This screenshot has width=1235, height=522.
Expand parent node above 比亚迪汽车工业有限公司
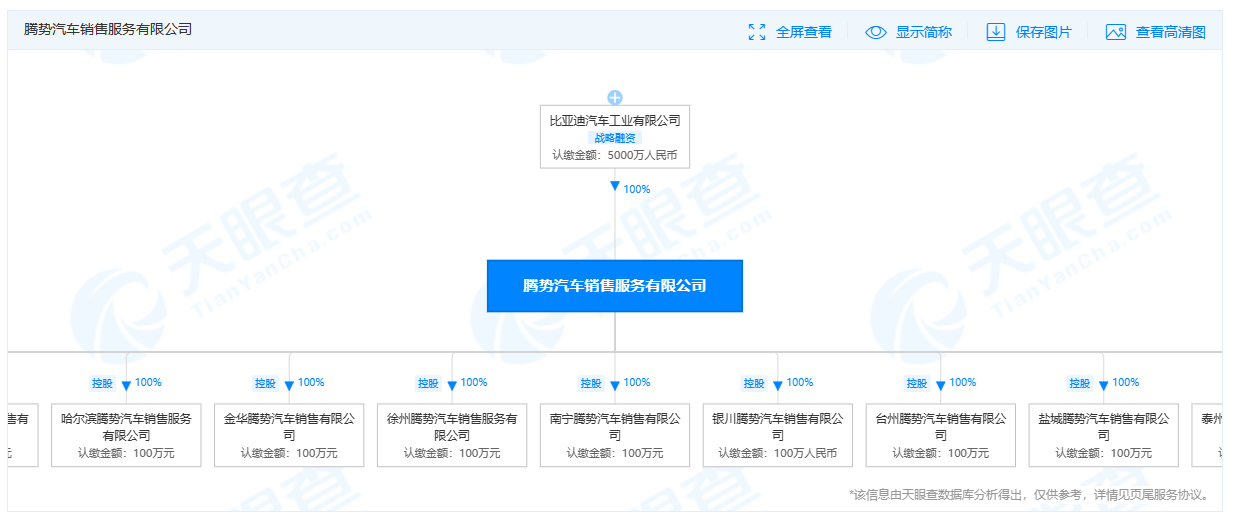coord(615,97)
